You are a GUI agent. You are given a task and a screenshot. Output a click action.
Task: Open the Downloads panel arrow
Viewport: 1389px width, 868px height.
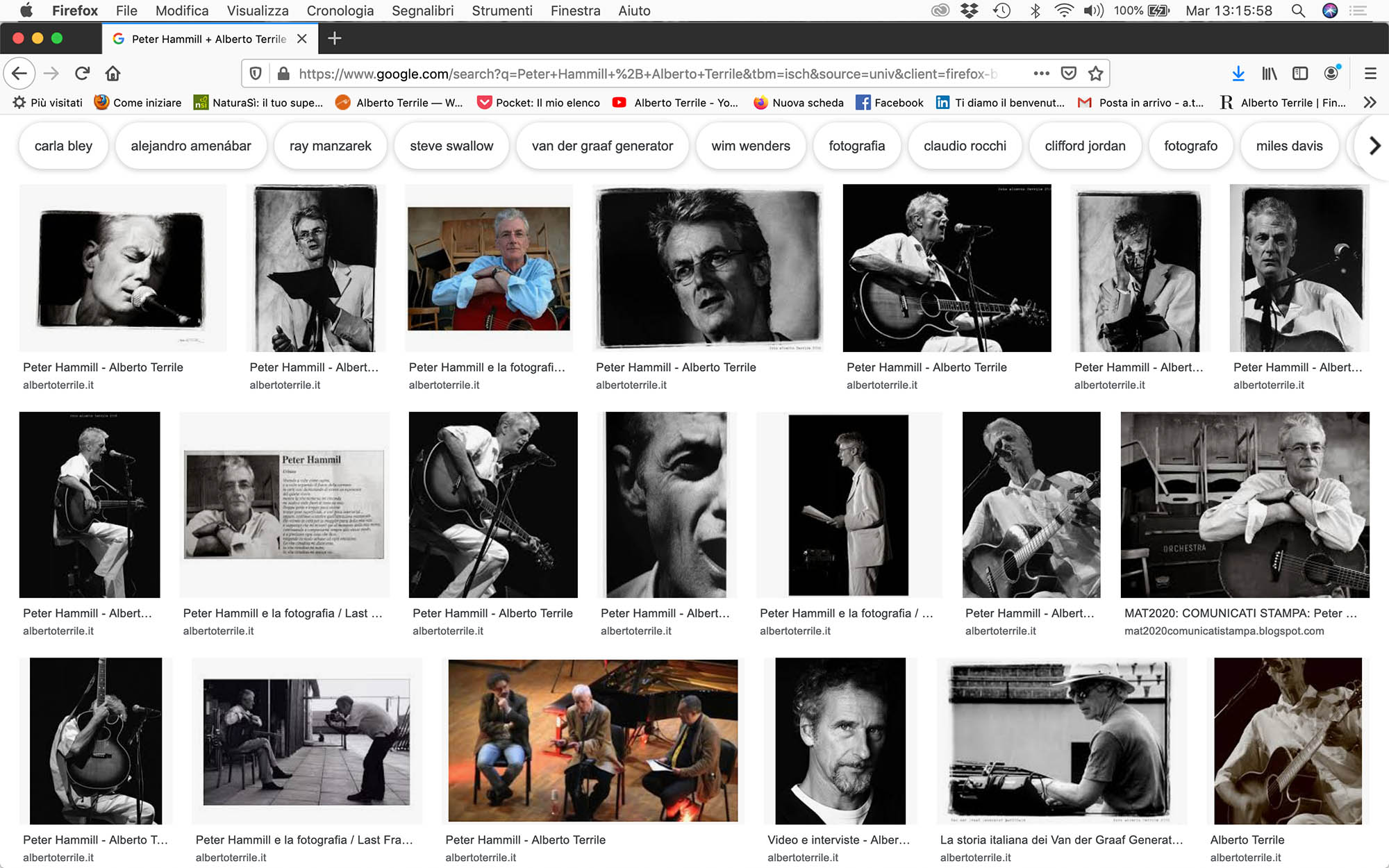coord(1238,74)
